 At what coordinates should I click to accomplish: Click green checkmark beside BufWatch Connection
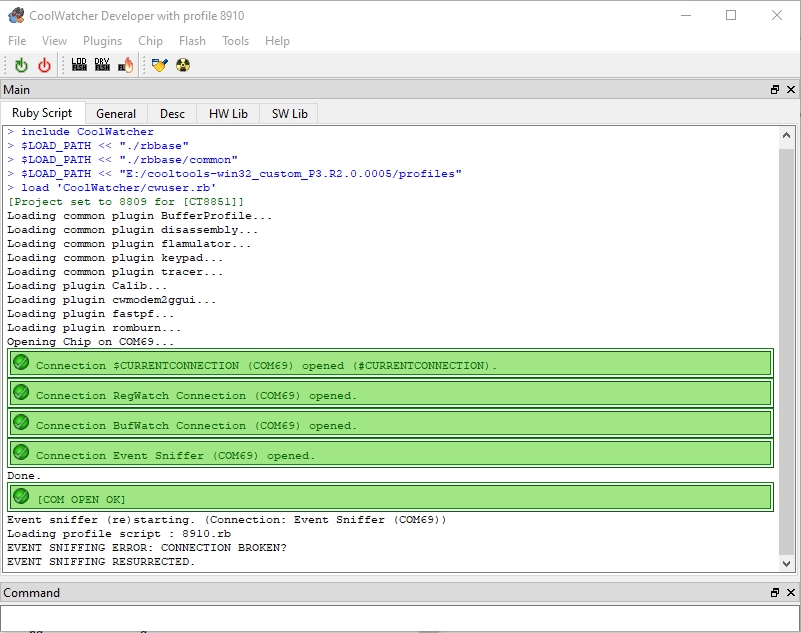(21, 423)
